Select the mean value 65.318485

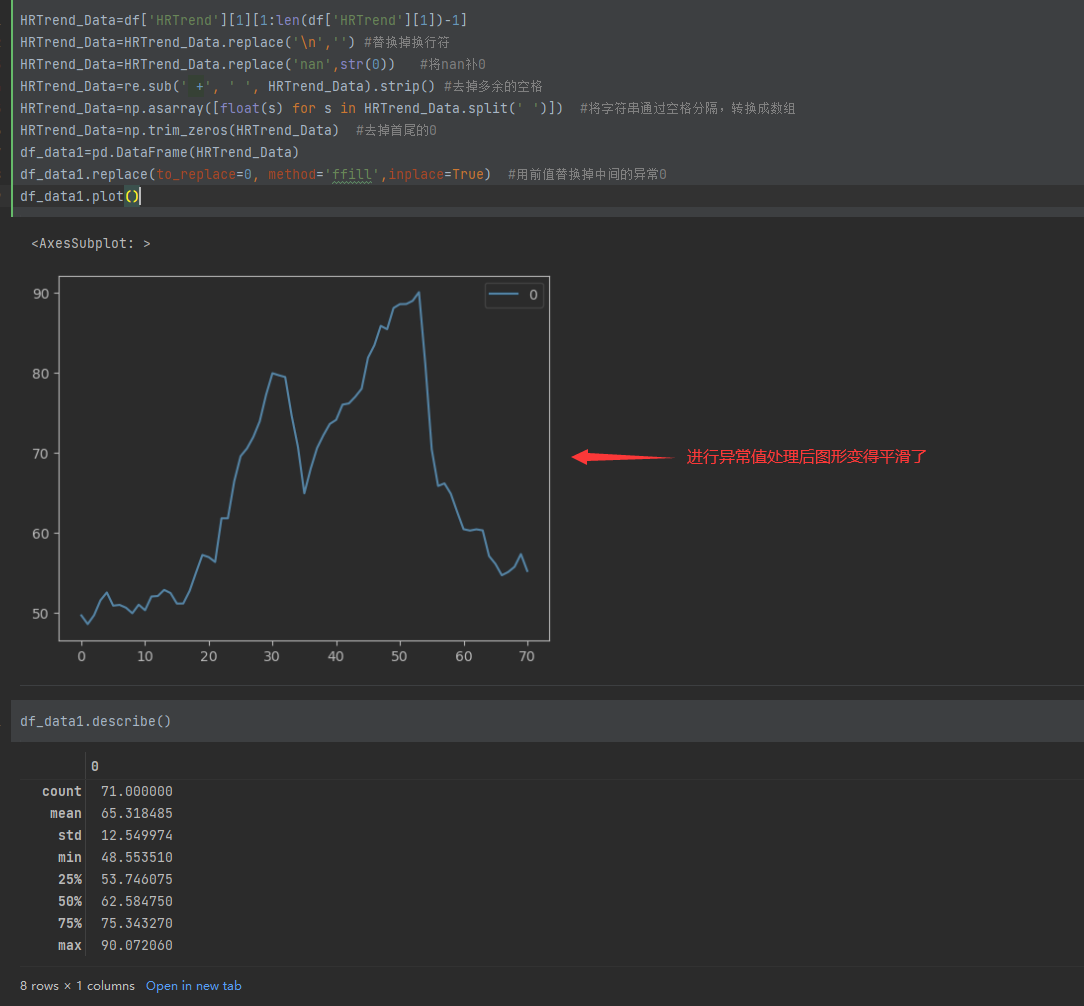pos(136,813)
